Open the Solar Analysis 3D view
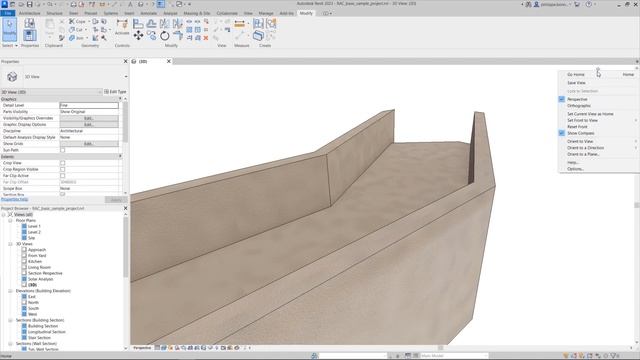Image resolution: width=640 pixels, height=360 pixels. [40, 279]
